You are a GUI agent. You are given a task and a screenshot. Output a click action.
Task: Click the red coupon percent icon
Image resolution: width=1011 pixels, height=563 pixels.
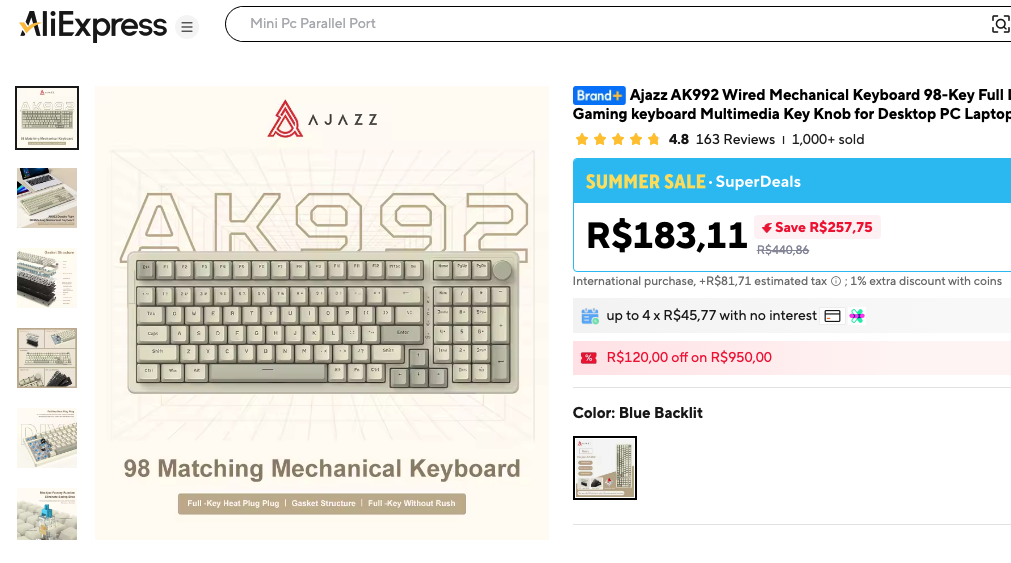[x=589, y=358]
